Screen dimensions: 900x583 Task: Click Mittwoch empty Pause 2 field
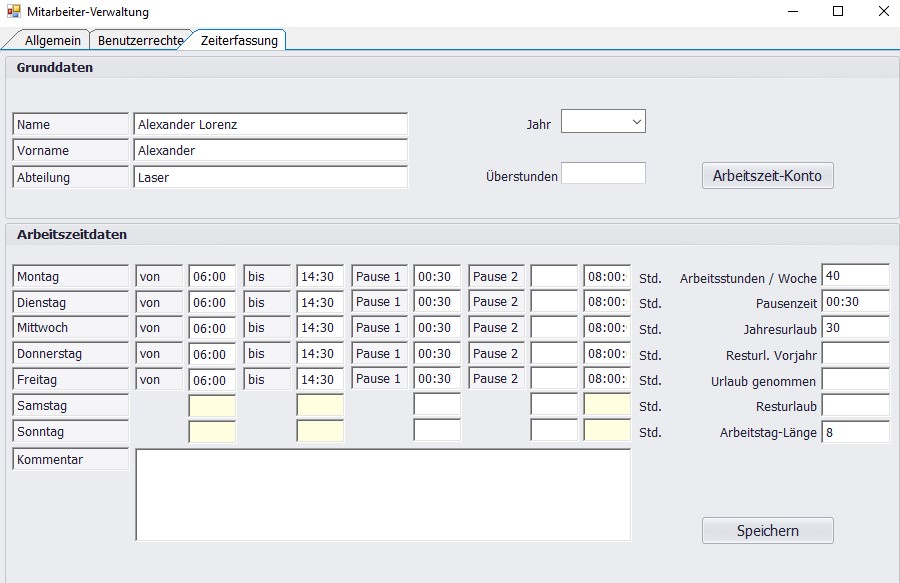(554, 328)
